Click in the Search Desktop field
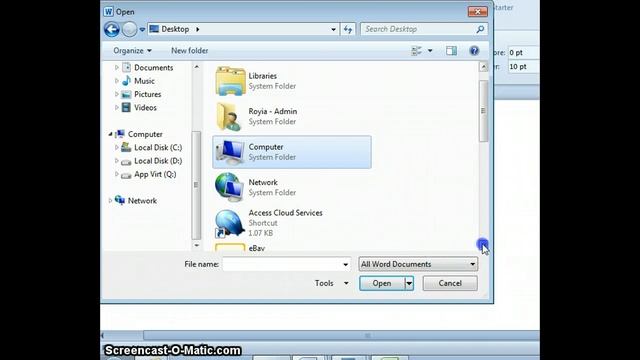The height and width of the screenshot is (360, 640). coord(419,29)
